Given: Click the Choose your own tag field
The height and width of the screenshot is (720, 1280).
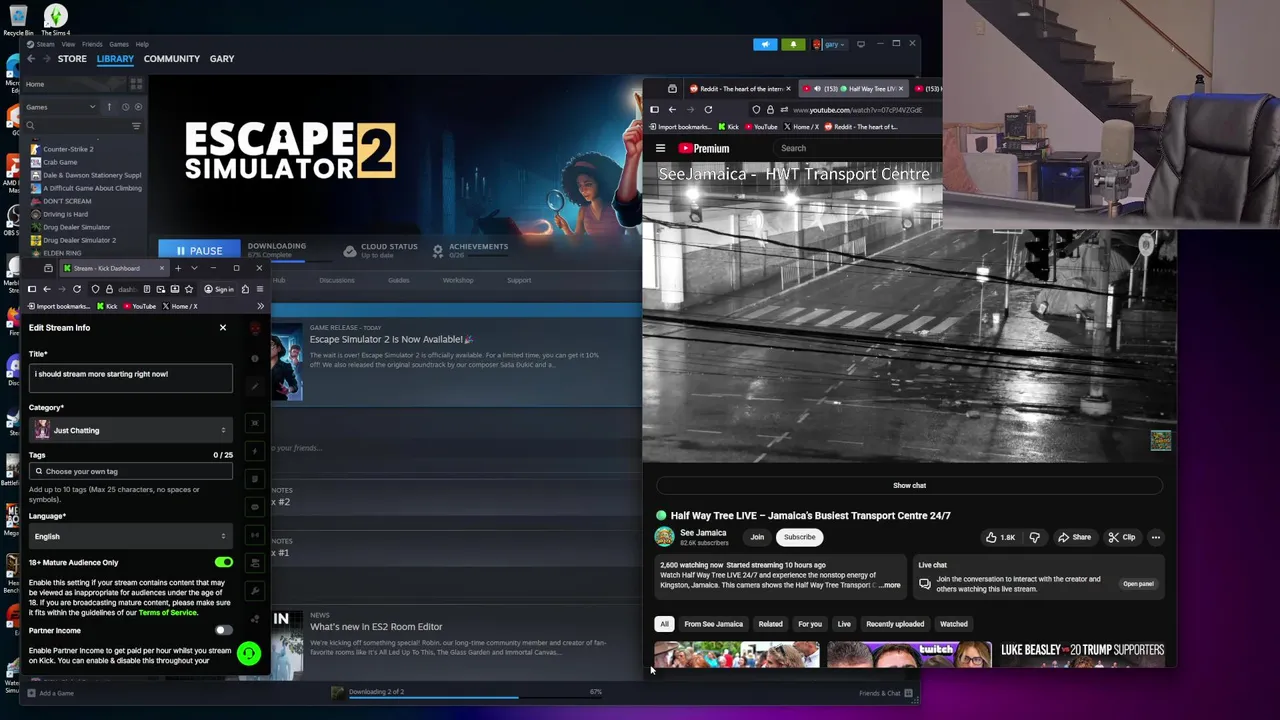Looking at the screenshot, I should (131, 471).
